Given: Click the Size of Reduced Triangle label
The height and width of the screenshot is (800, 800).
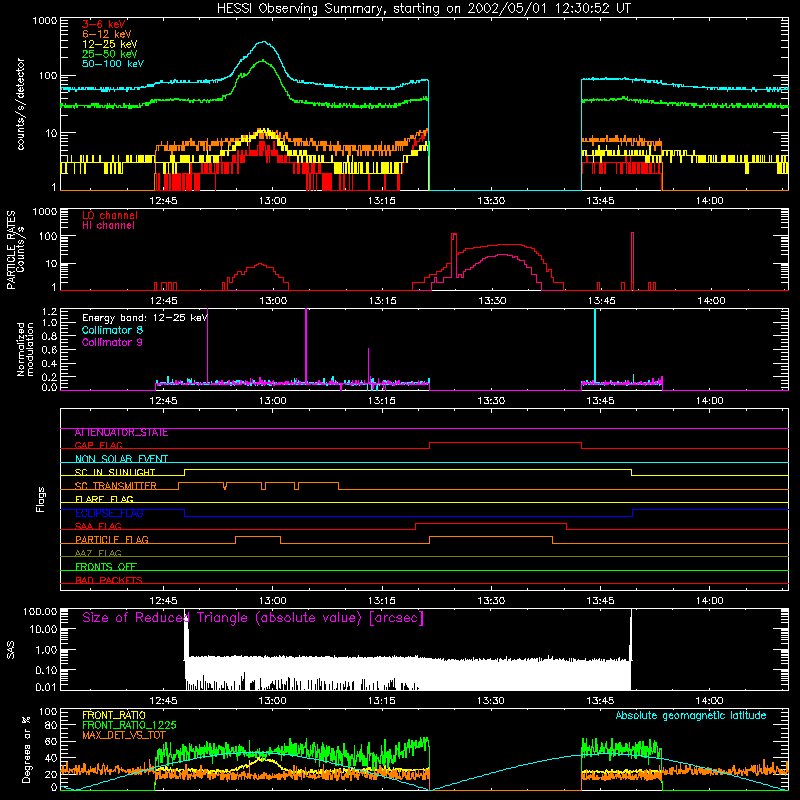Looking at the screenshot, I should [253, 618].
